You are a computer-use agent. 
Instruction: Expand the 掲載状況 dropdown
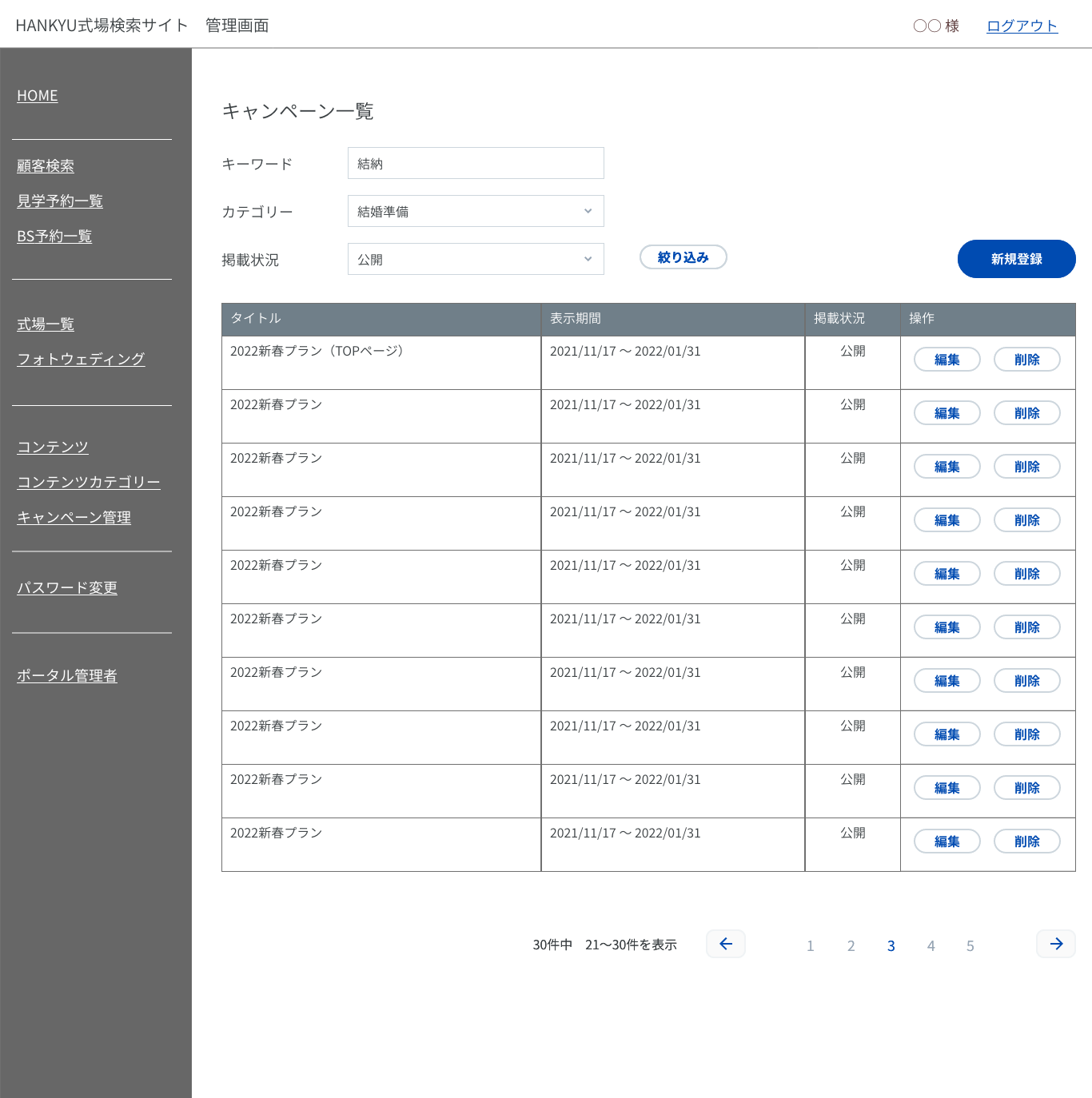point(476,259)
